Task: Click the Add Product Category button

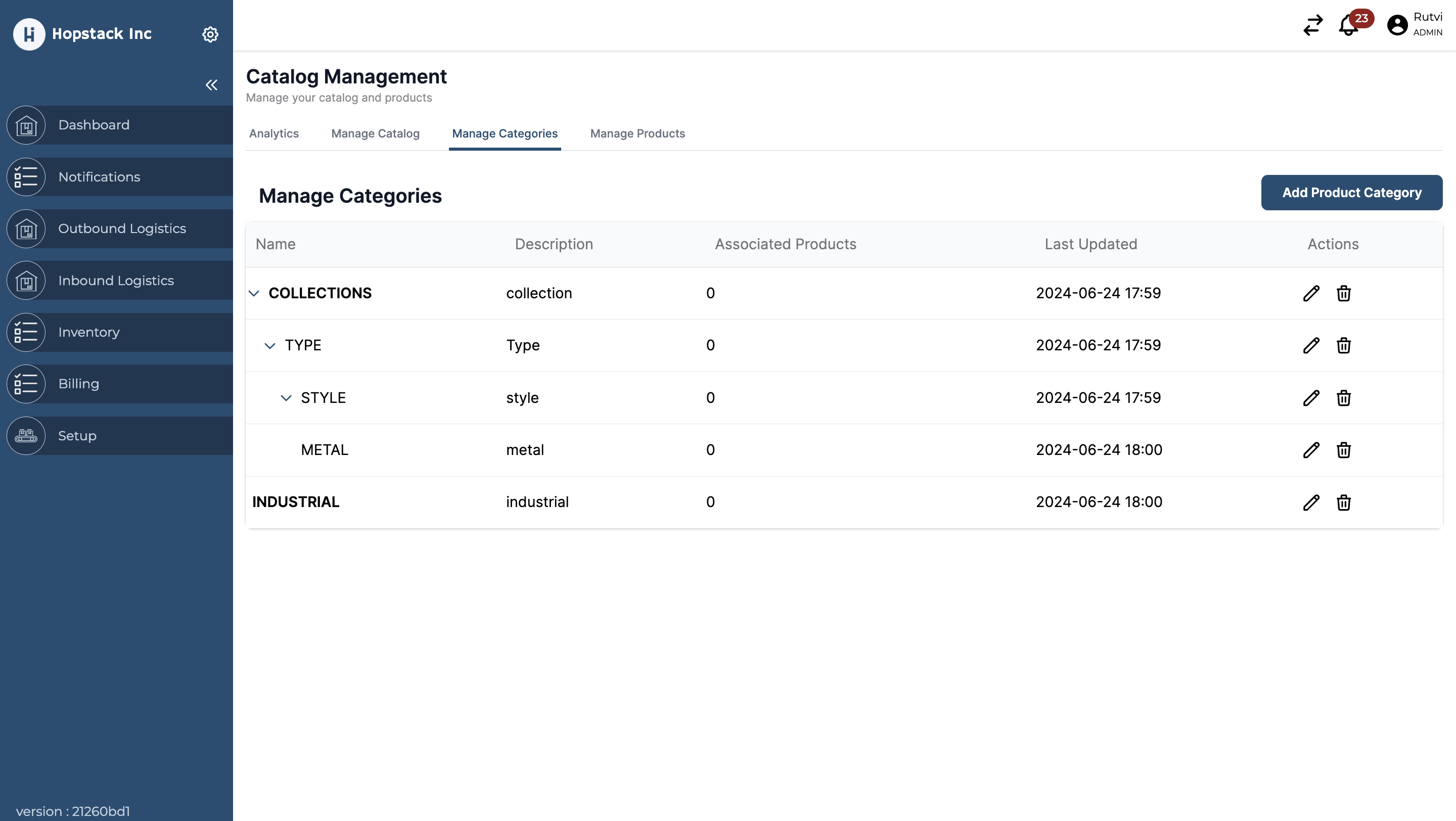Action: coord(1351,193)
